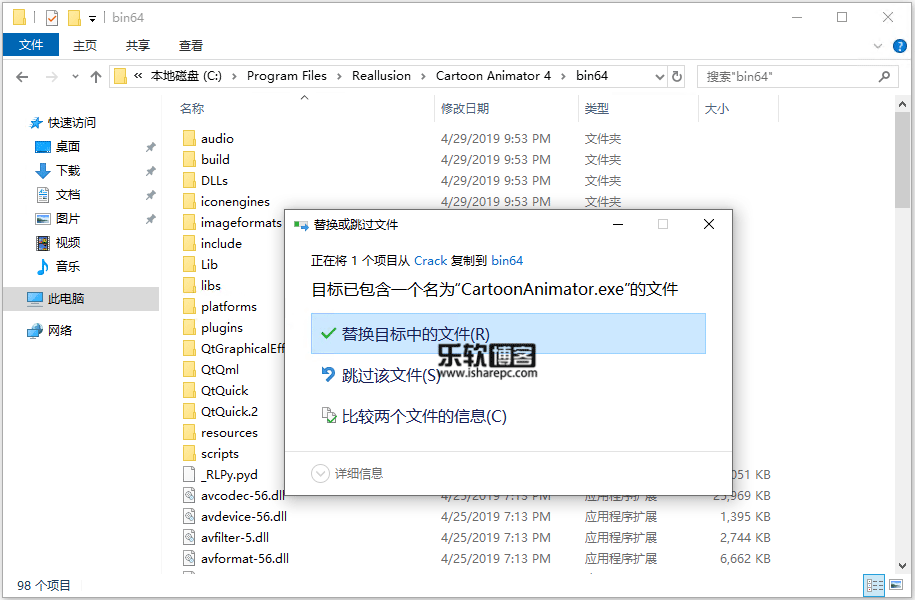Select 网络 in the navigation pane
This screenshot has width=915, height=600.
(x=60, y=331)
